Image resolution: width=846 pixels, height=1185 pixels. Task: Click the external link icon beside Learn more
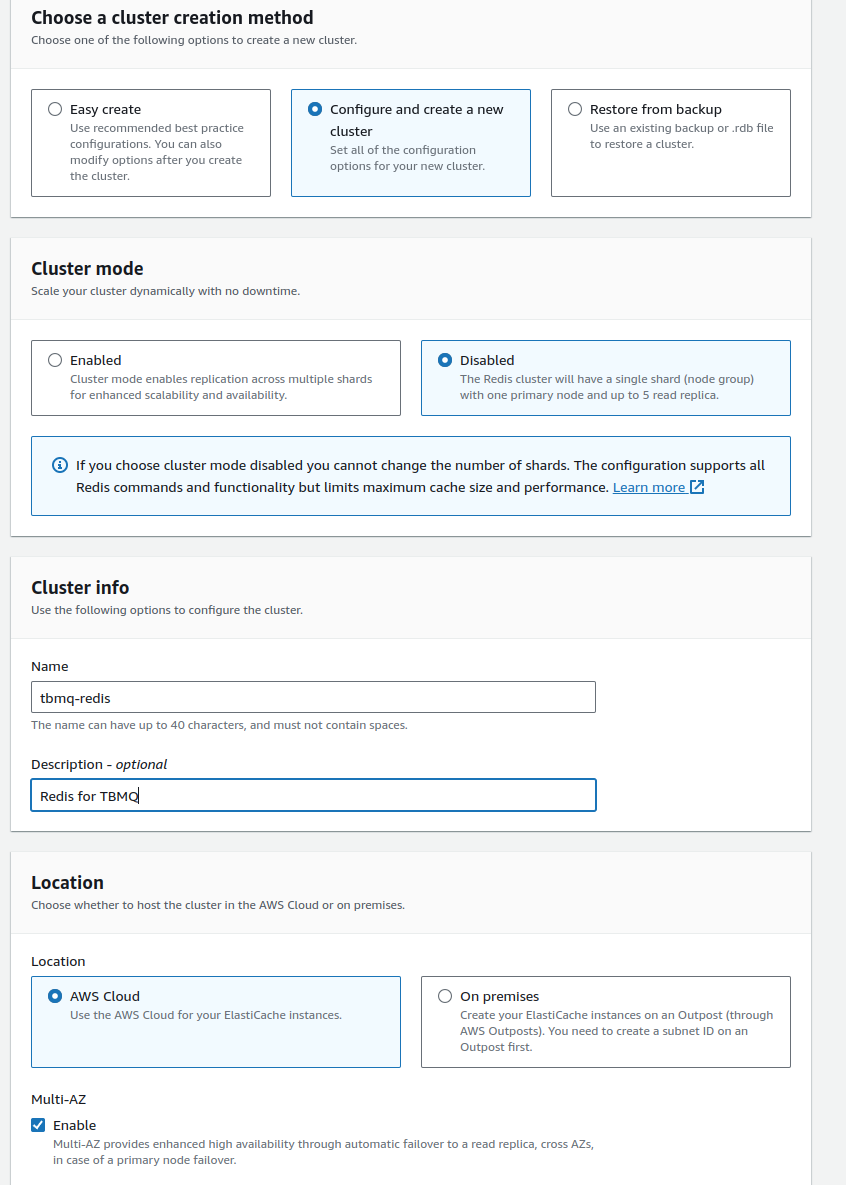pos(697,487)
